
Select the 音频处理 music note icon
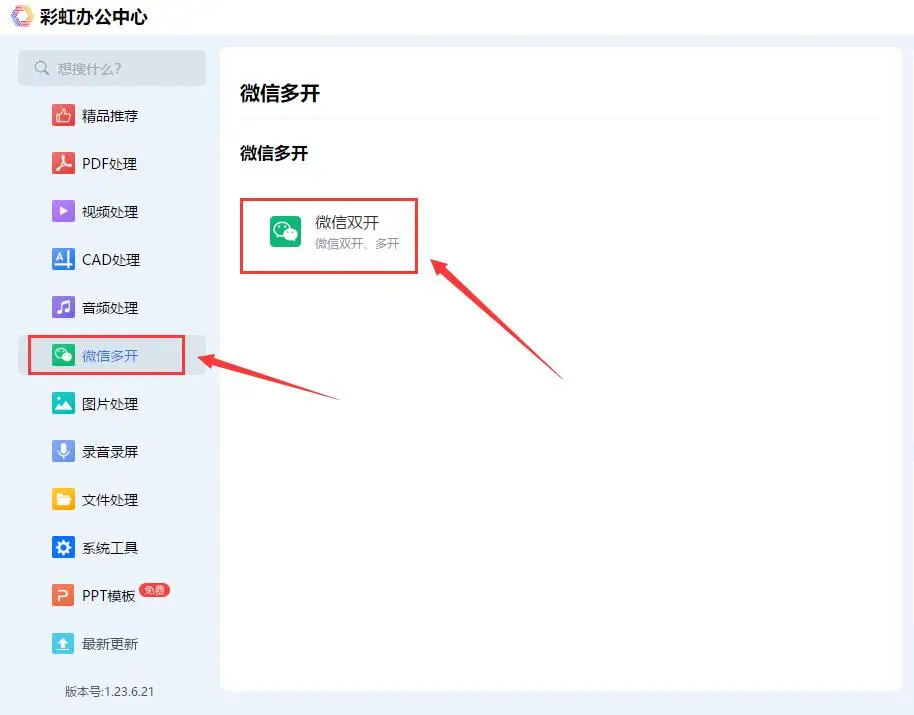click(x=61, y=307)
